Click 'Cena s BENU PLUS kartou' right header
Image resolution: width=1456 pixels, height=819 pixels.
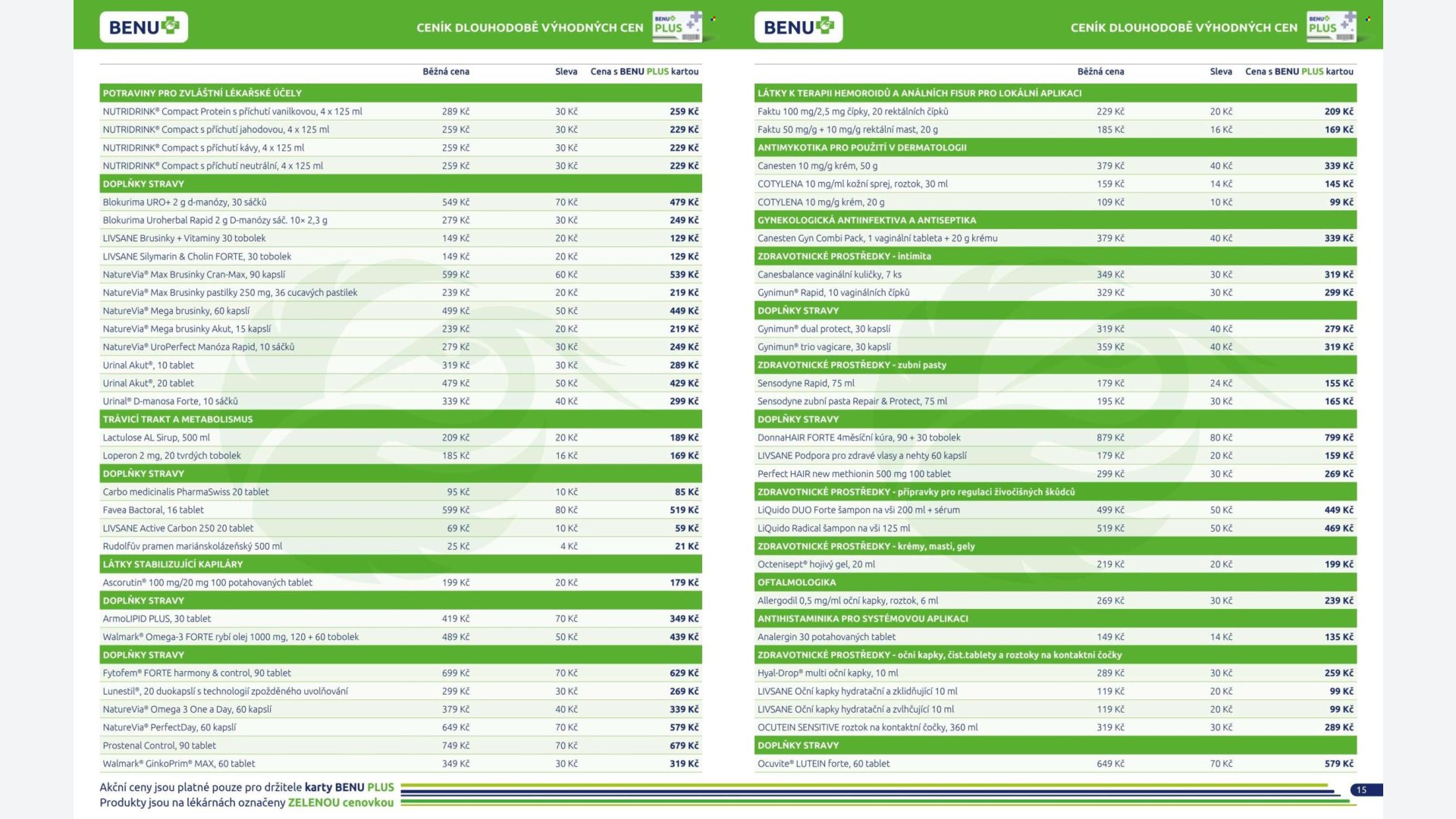[1299, 71]
